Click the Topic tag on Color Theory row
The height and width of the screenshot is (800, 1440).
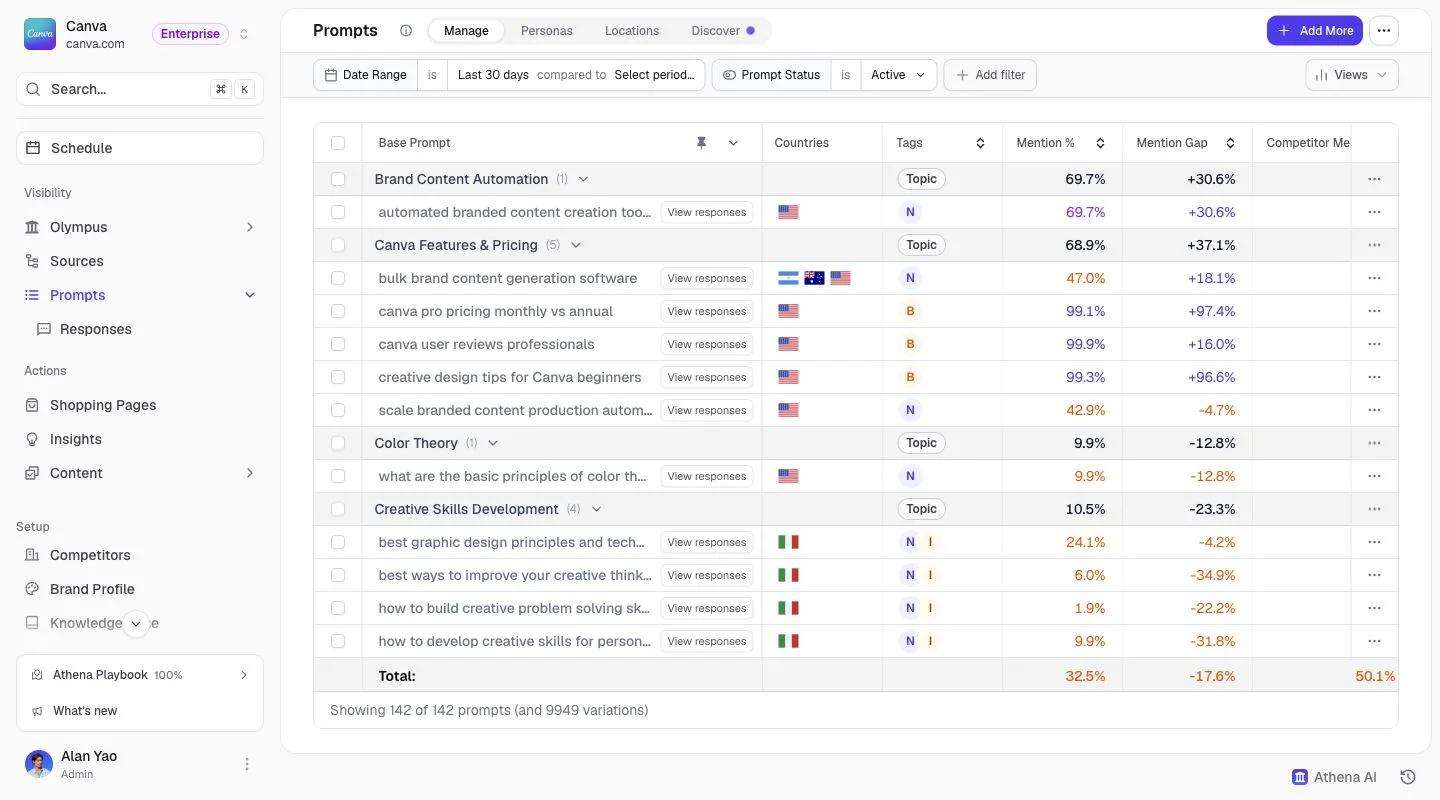pyautogui.click(x=921, y=443)
